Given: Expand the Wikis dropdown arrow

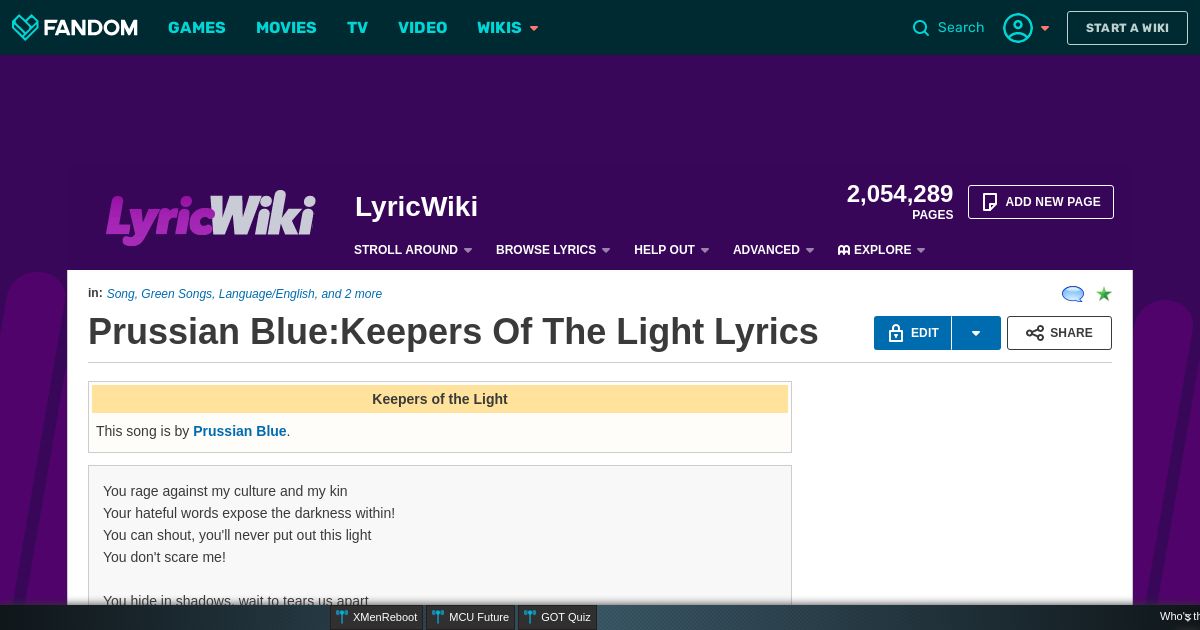Looking at the screenshot, I should [534, 28].
